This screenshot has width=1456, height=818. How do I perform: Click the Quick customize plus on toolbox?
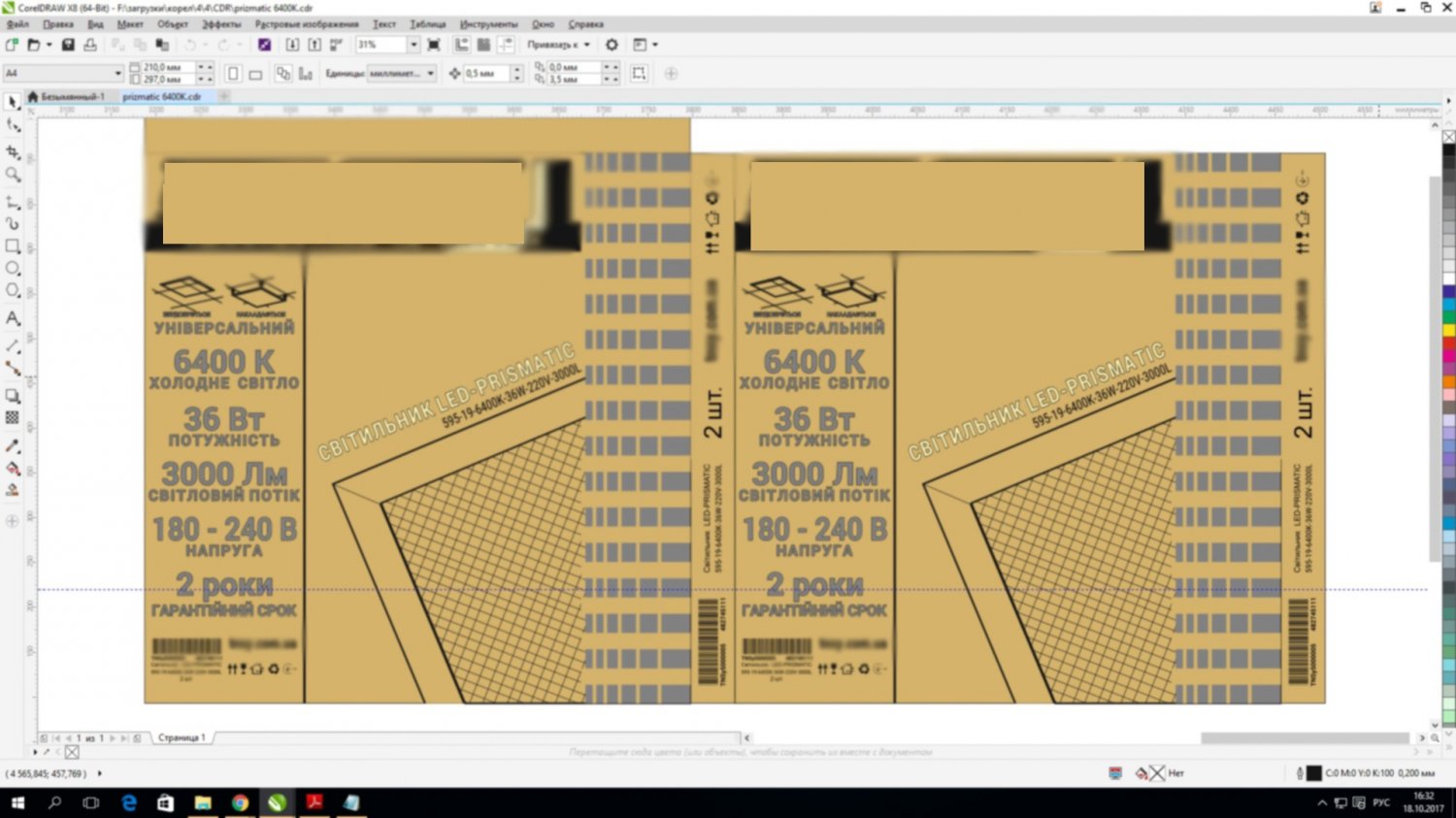click(13, 521)
